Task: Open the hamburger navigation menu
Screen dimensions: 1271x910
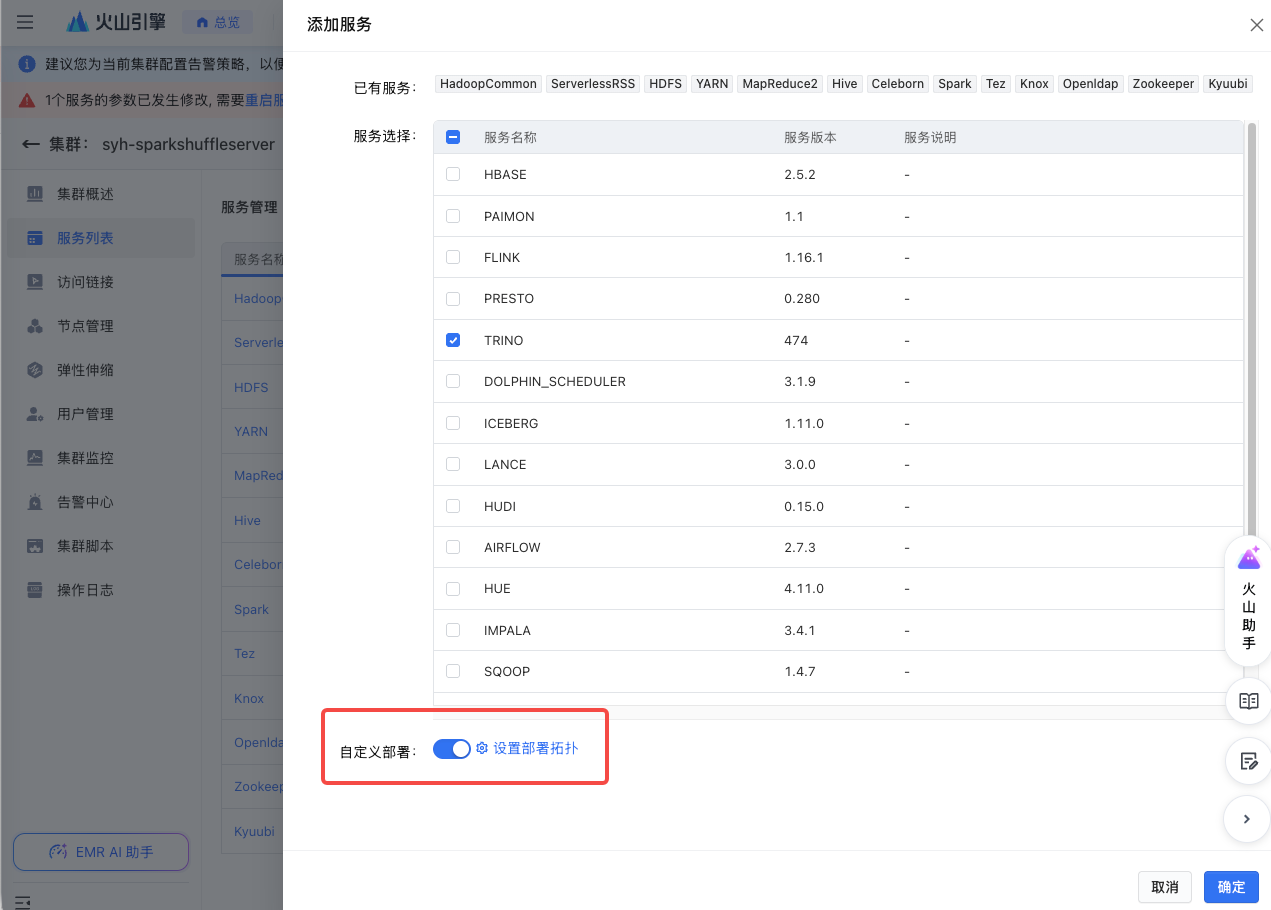Action: click(x=25, y=22)
